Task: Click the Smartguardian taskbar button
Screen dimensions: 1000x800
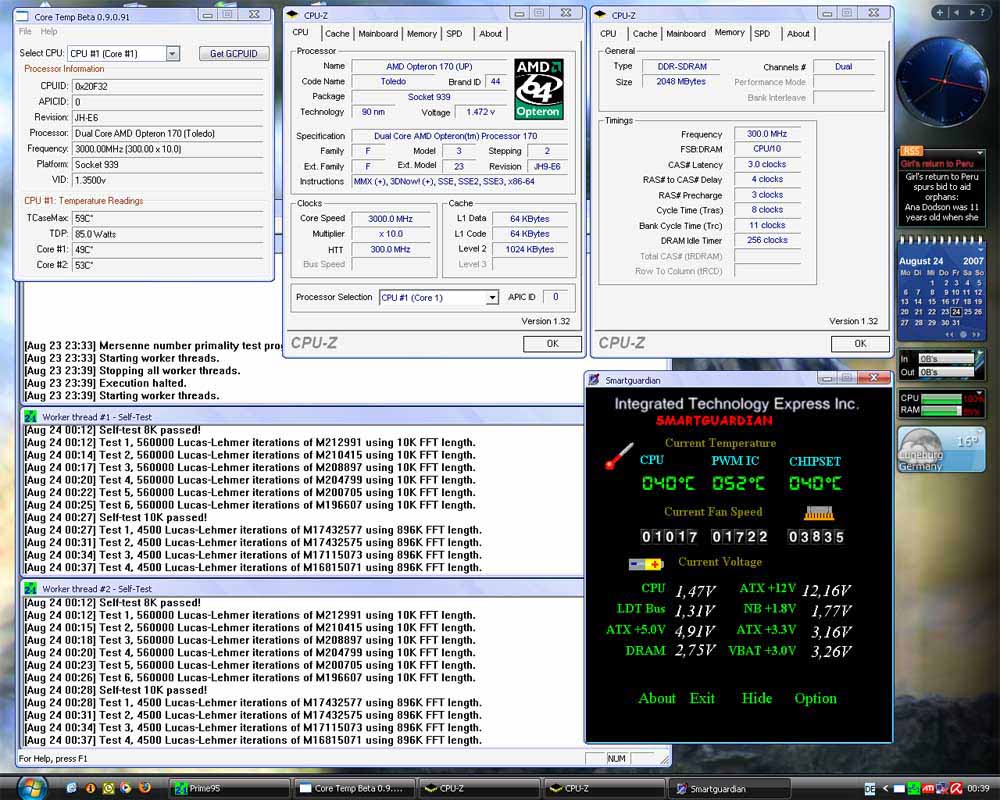Action: (x=731, y=789)
